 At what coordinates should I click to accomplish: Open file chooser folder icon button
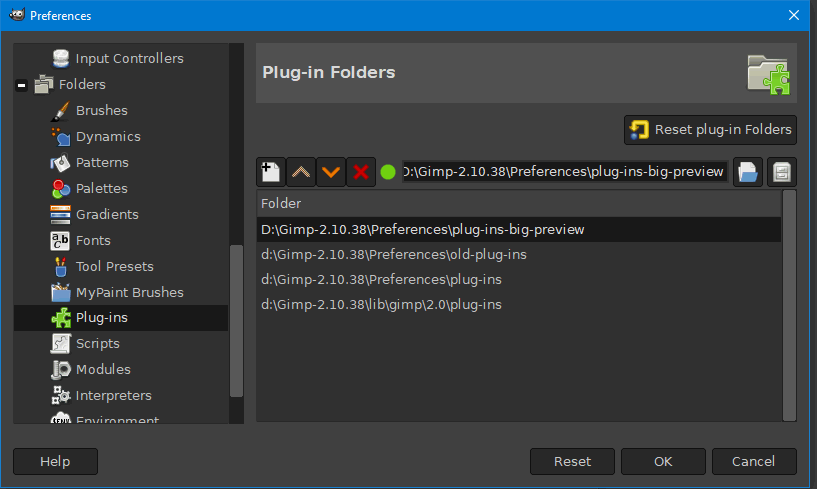(748, 172)
